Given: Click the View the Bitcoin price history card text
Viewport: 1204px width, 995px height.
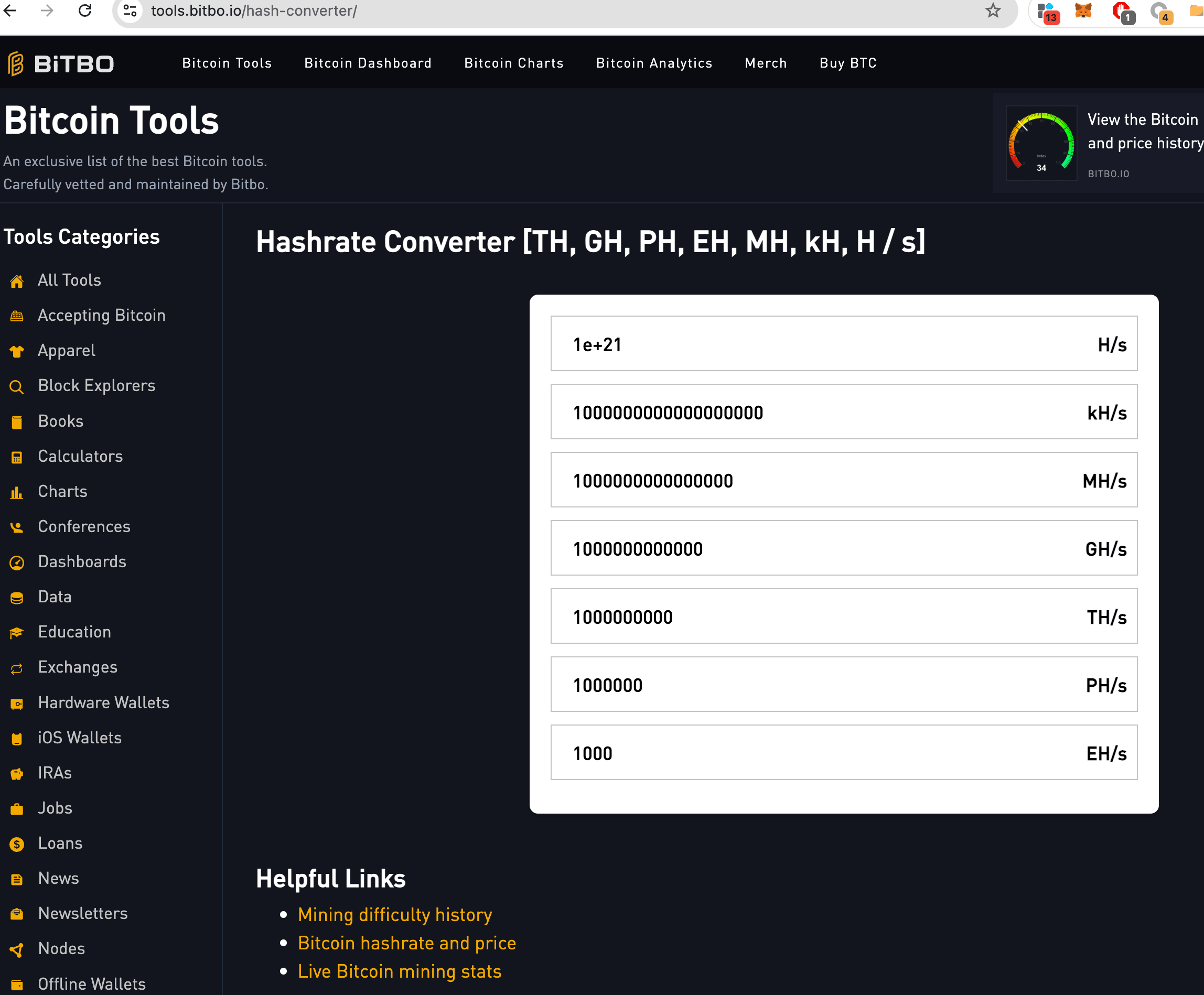Looking at the screenshot, I should [x=1145, y=131].
